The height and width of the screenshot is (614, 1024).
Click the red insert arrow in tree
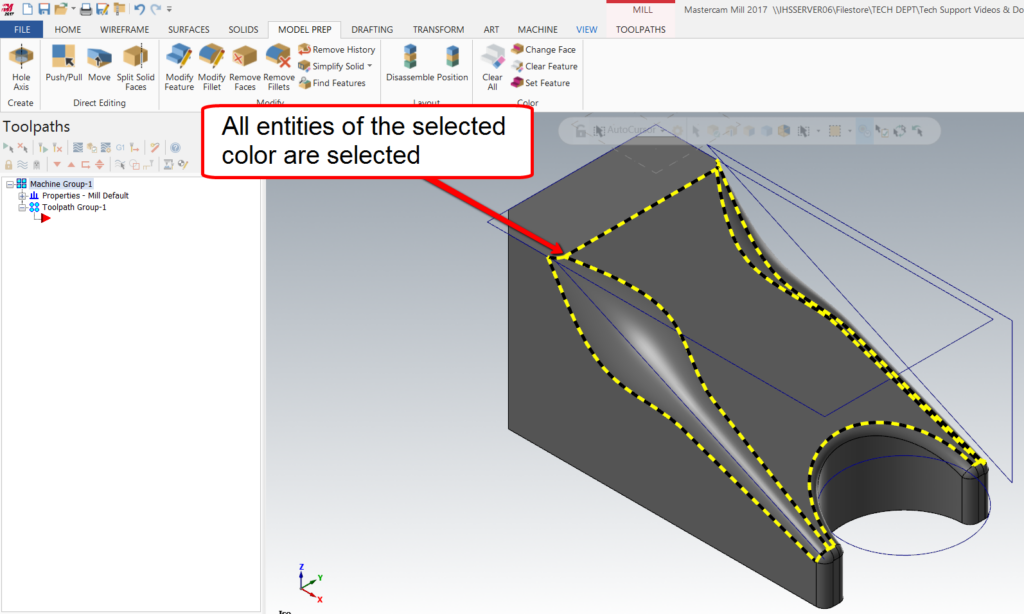coord(45,218)
